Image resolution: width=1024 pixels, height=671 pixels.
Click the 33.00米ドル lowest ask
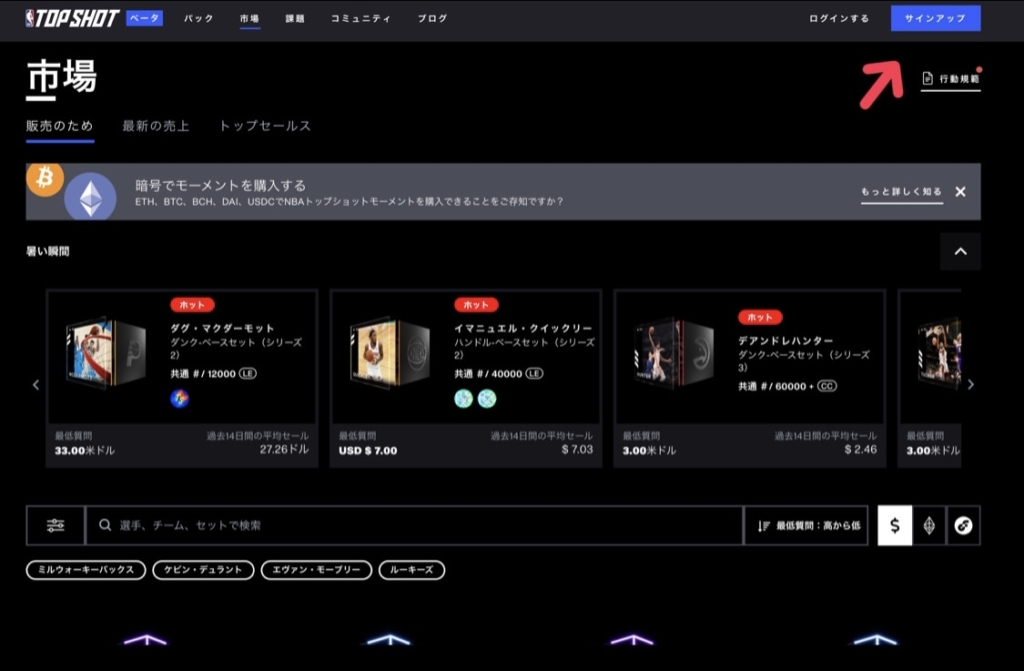[x=84, y=451]
